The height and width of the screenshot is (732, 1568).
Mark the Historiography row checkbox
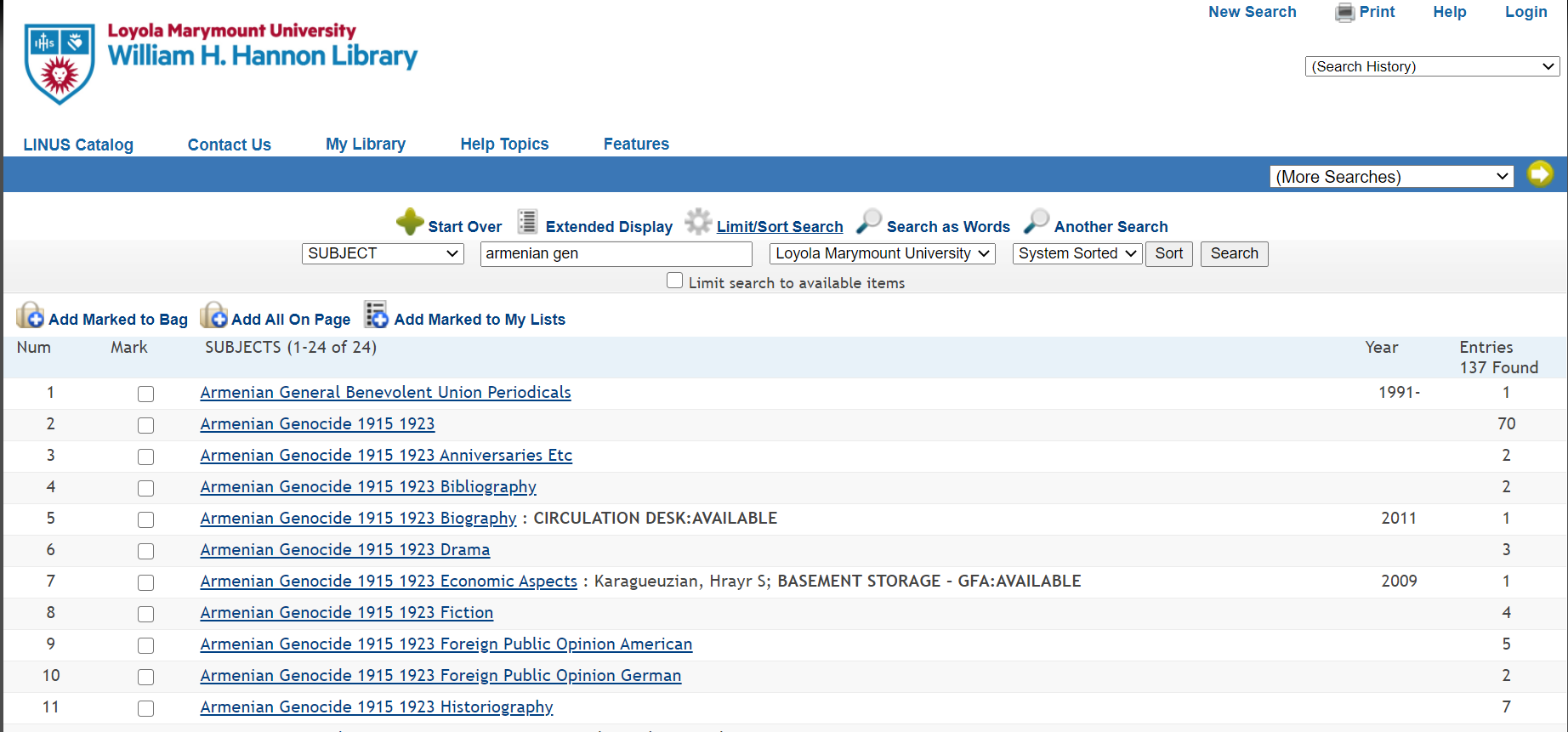tap(146, 708)
